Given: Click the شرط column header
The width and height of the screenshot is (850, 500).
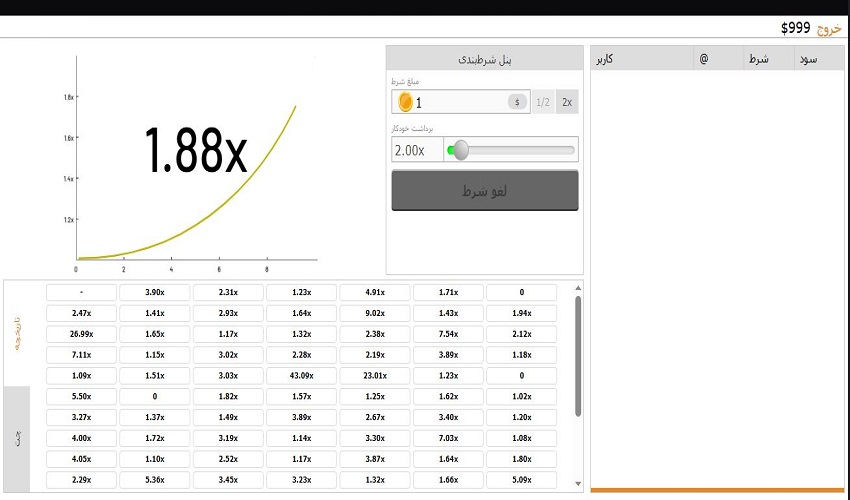Looking at the screenshot, I should tap(759, 59).
